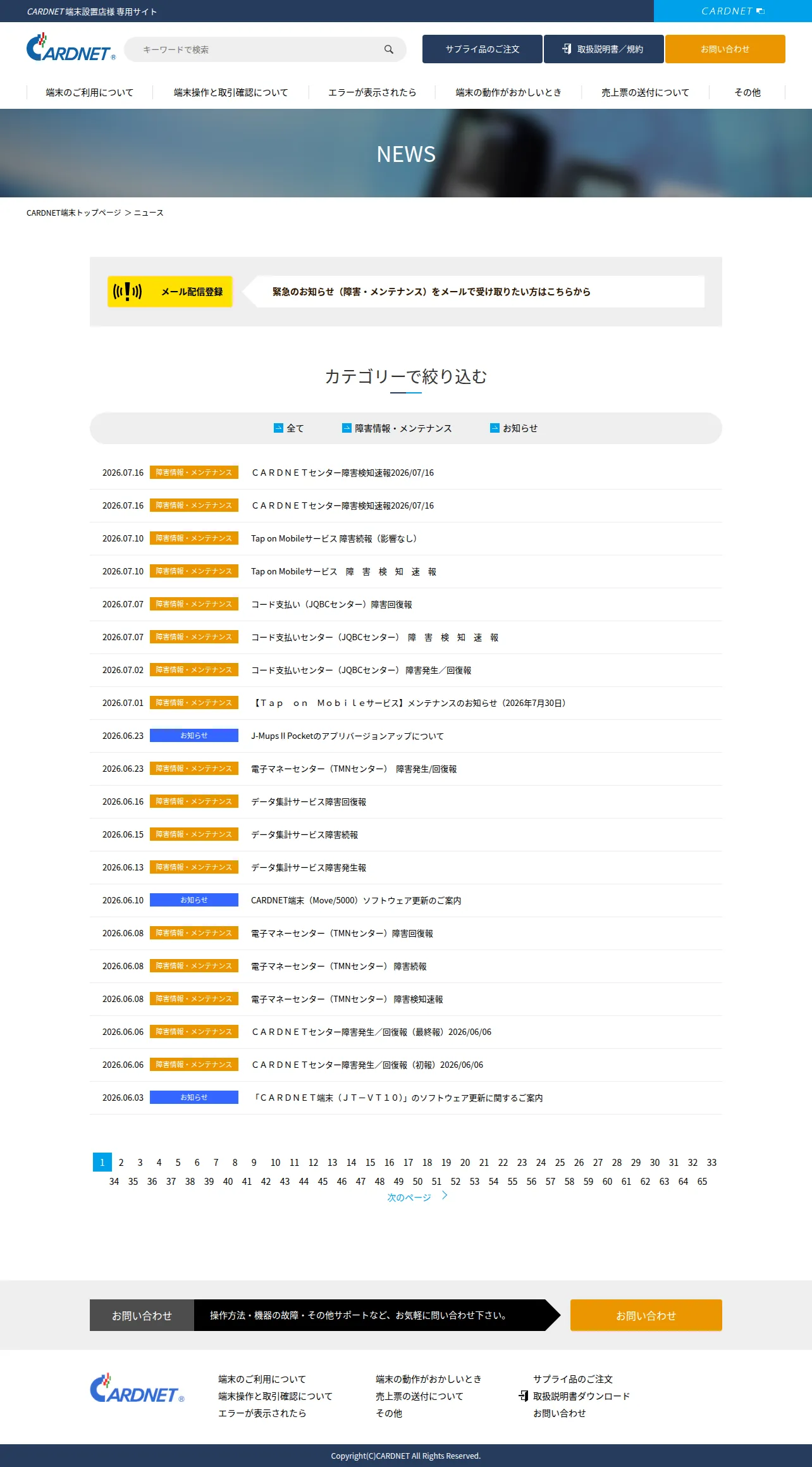Click the orange category tag dated 2026.07.01
Image resolution: width=812 pixels, height=1467 pixels.
coord(194,703)
